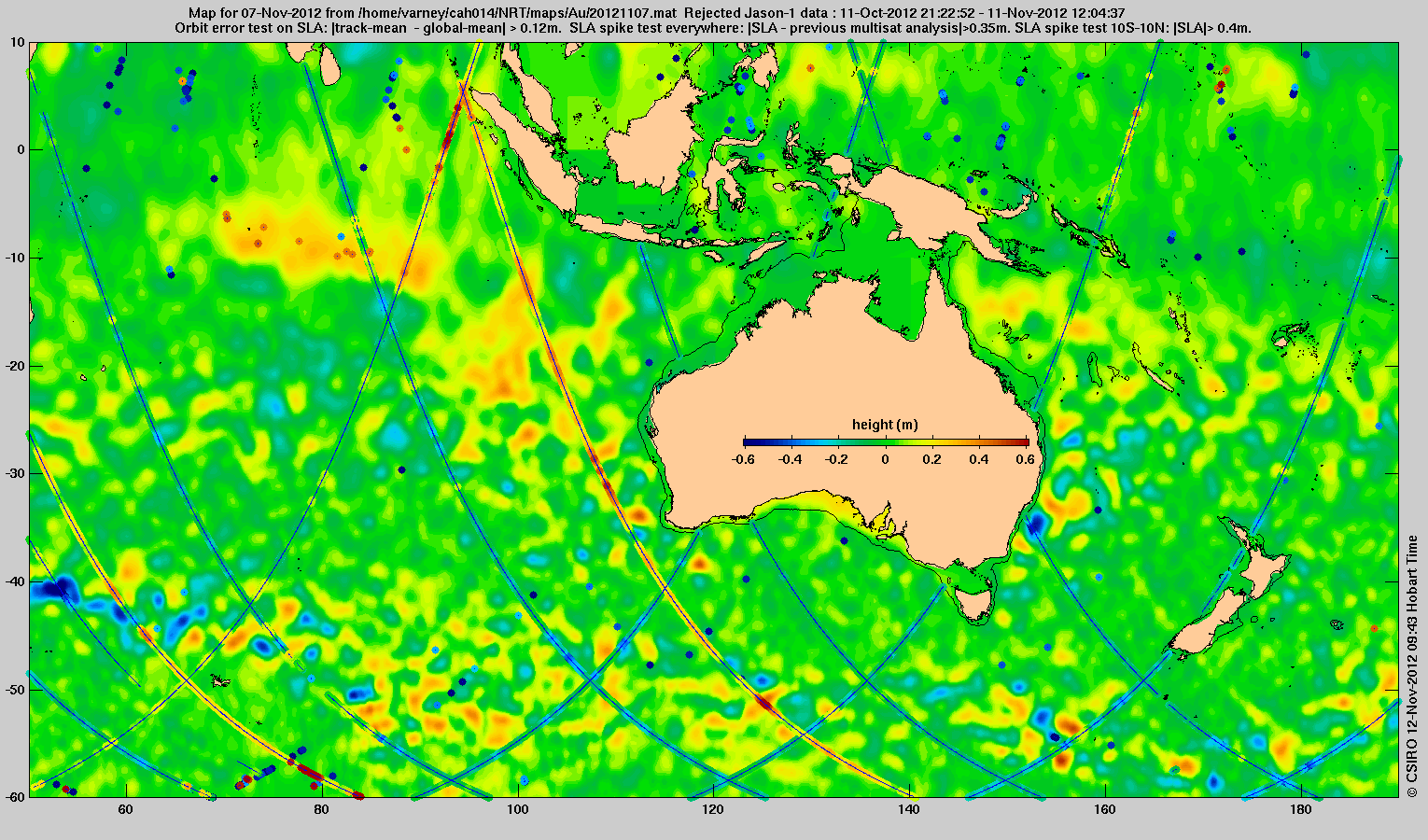Screen dimensions: 1428x840
Task: Click latitude axis label -60
Action: tap(14, 797)
